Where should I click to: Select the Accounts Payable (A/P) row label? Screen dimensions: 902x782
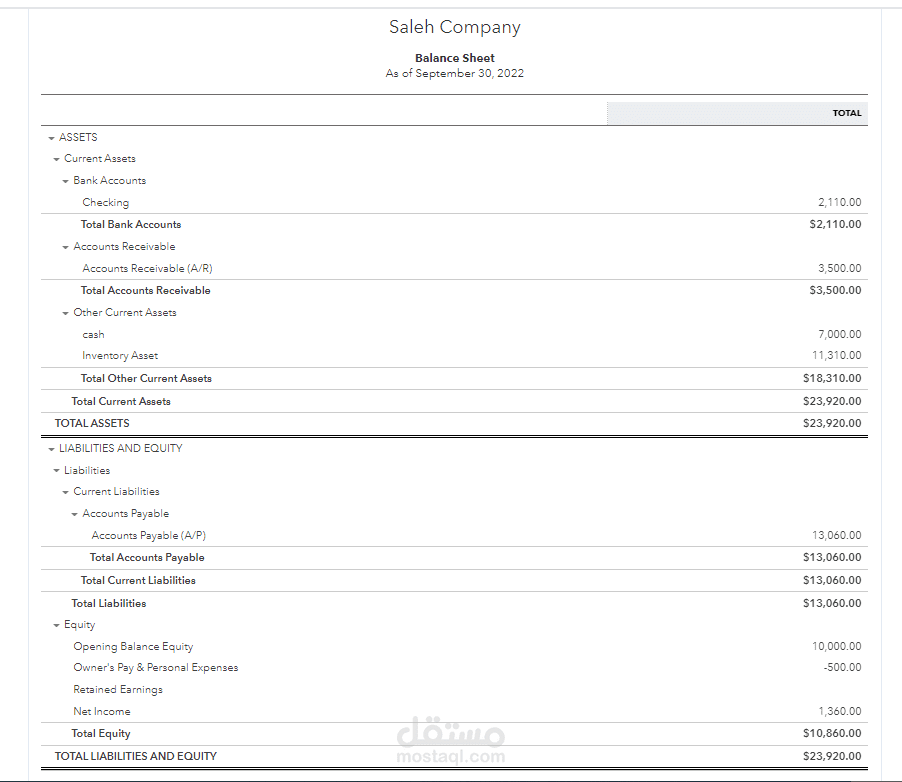[x=148, y=536]
